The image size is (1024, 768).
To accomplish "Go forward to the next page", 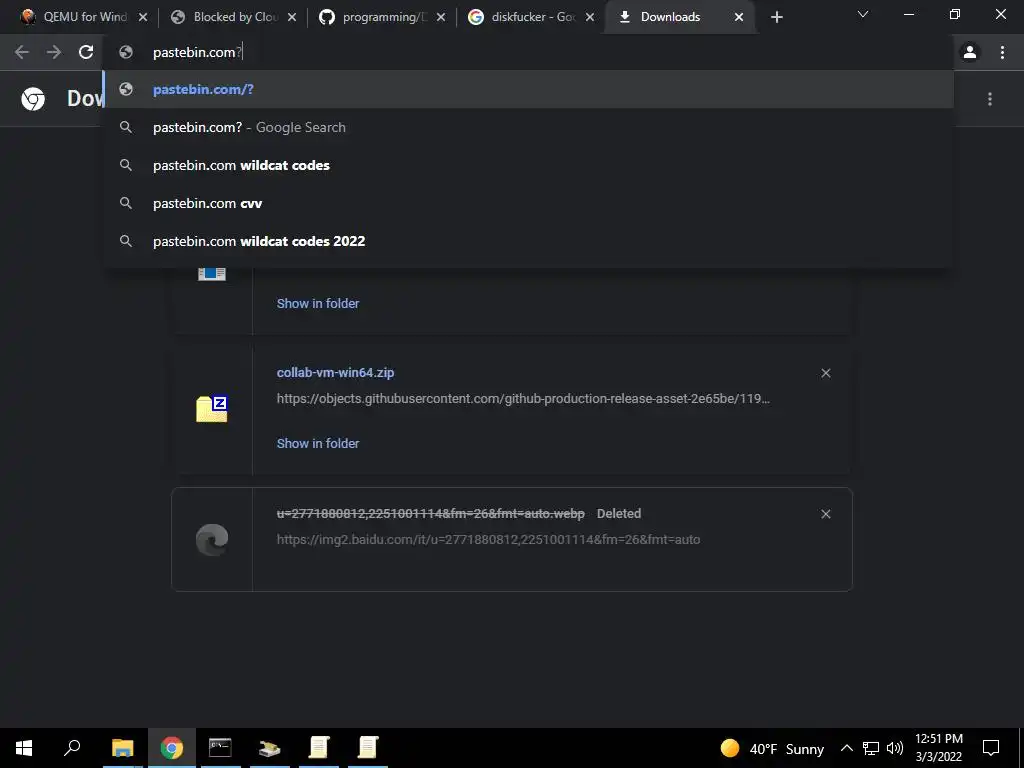I will coord(54,52).
